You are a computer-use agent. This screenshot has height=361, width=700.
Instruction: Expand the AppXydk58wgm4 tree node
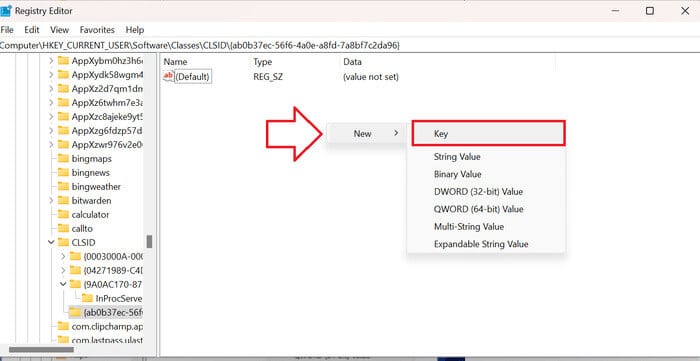click(x=50, y=74)
